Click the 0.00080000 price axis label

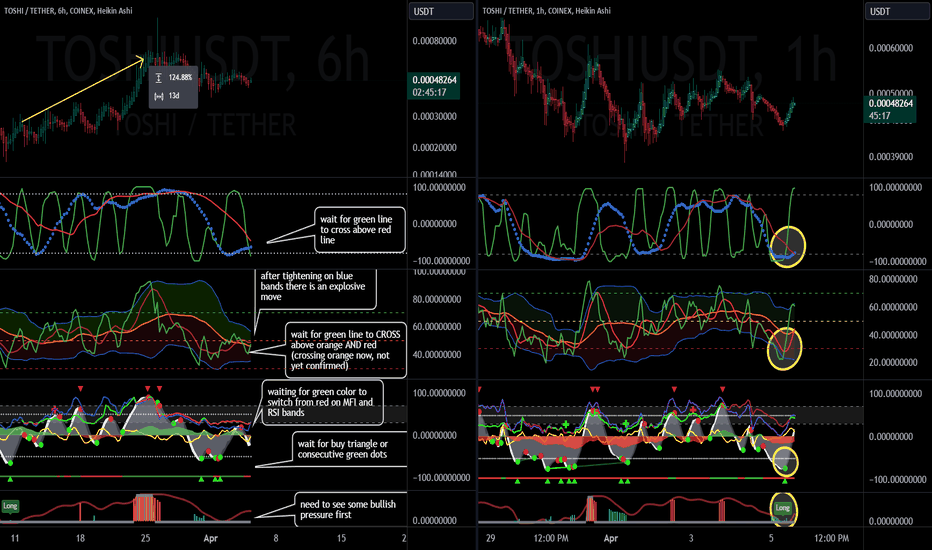tap(434, 41)
